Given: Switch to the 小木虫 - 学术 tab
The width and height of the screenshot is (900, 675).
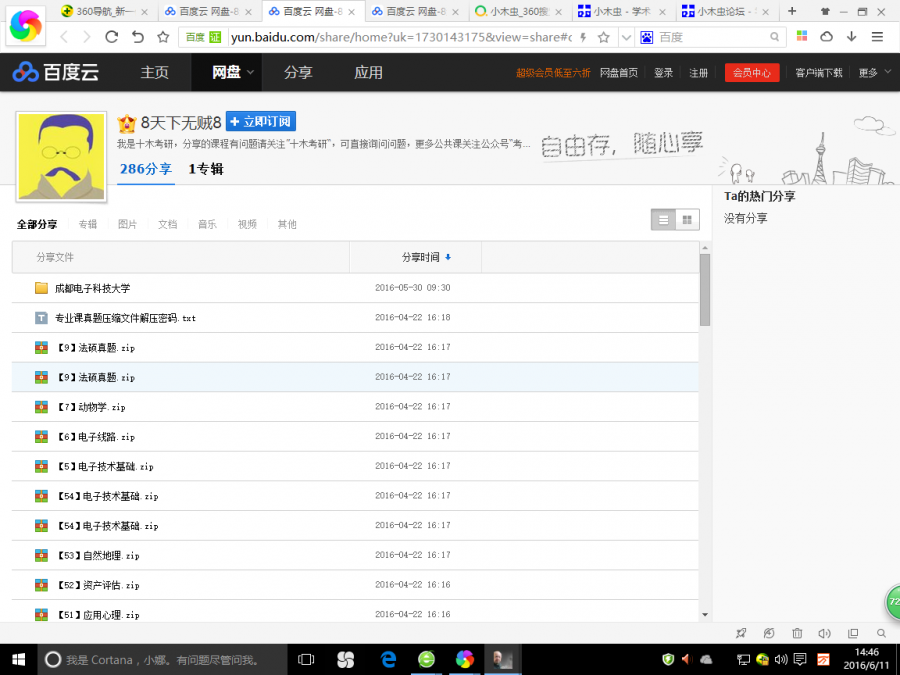Looking at the screenshot, I should point(622,11).
